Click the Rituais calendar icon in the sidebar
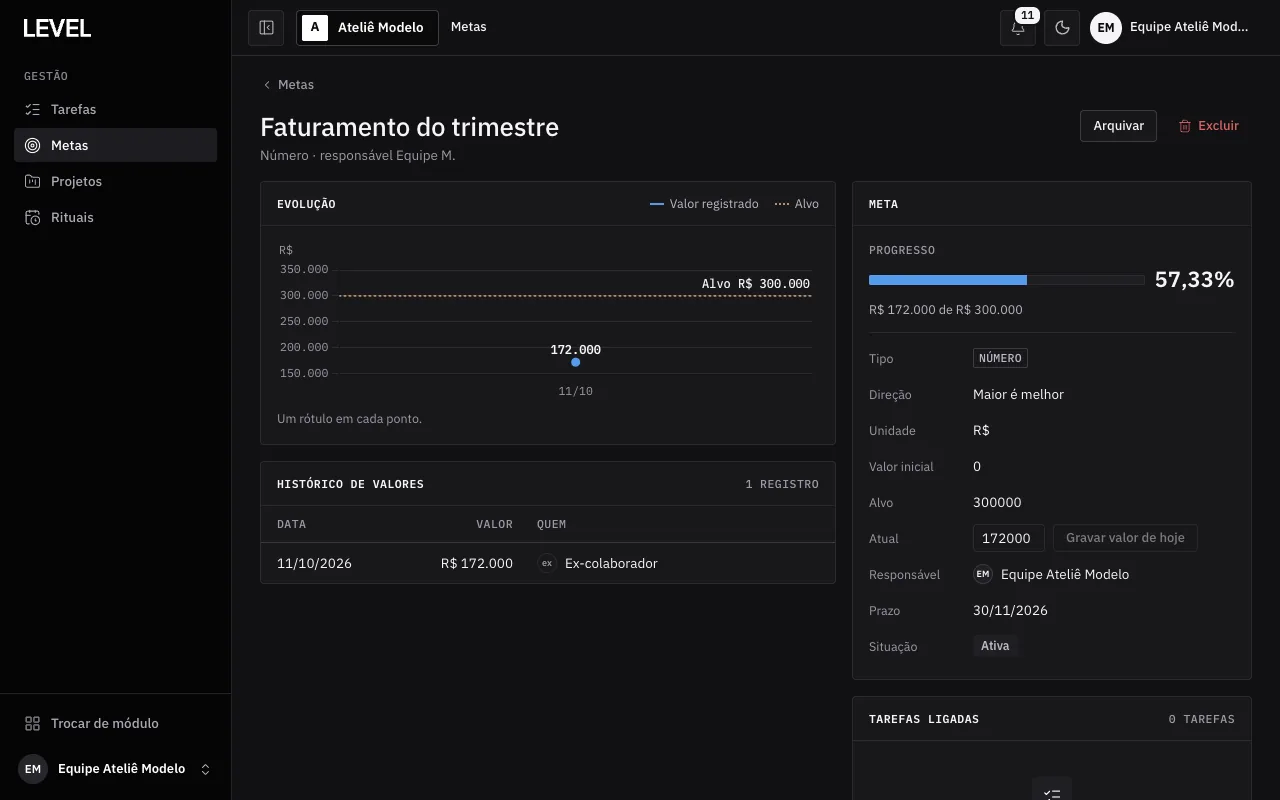 coord(33,217)
